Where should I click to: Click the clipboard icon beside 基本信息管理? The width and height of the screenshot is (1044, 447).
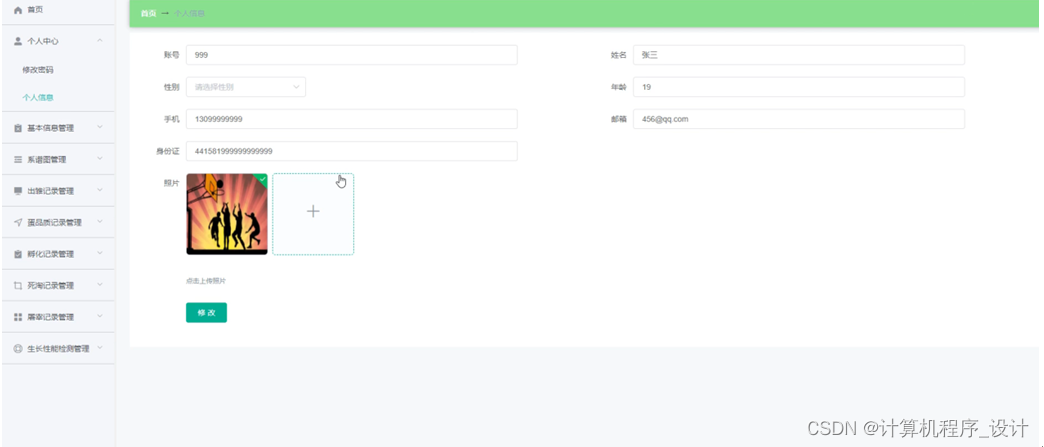pyautogui.click(x=18, y=128)
